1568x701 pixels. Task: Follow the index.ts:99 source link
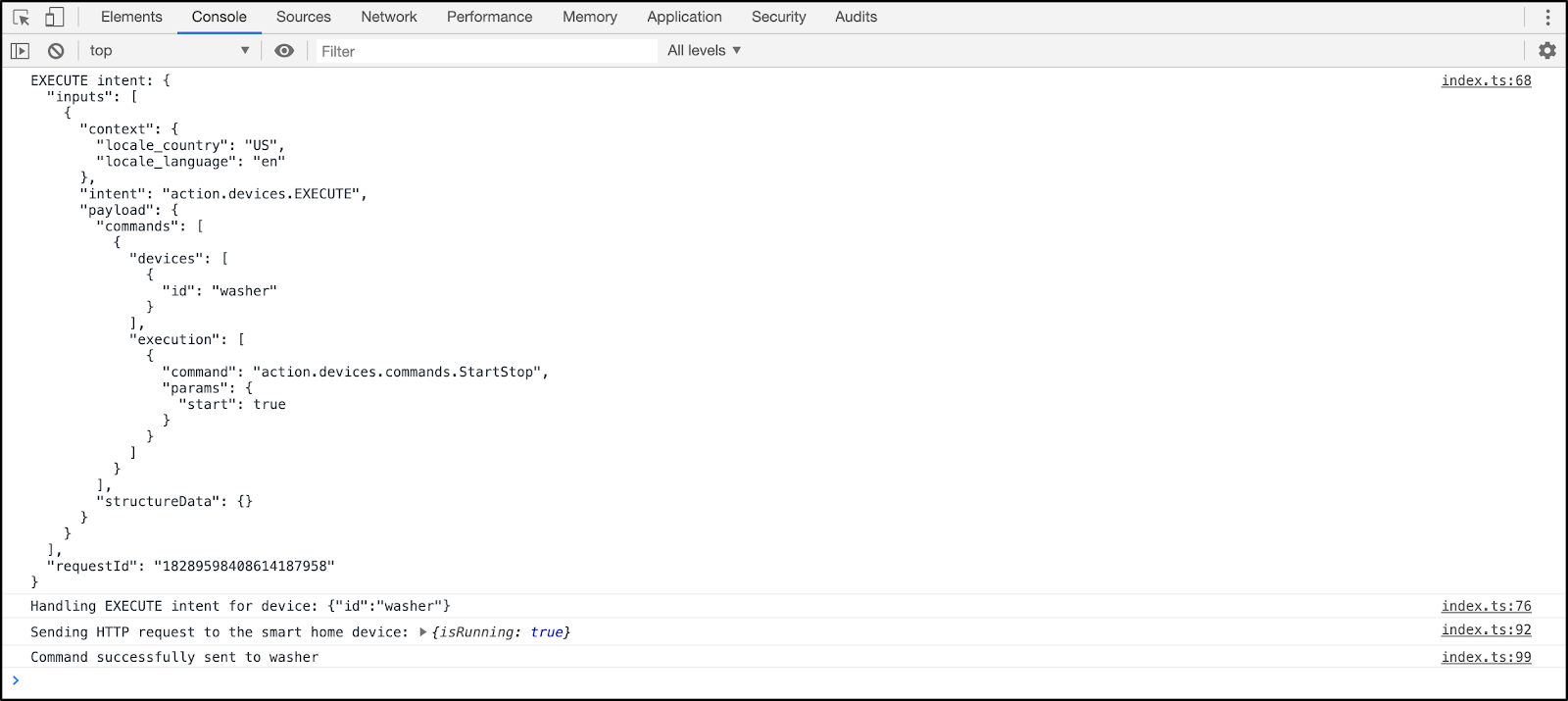(x=1486, y=657)
